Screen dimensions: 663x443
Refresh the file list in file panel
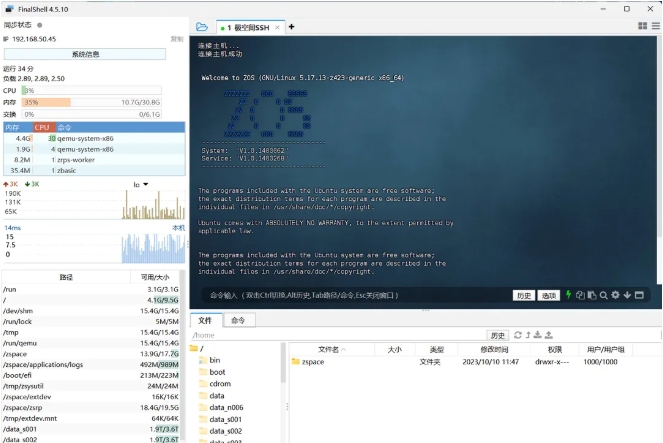[518, 335]
